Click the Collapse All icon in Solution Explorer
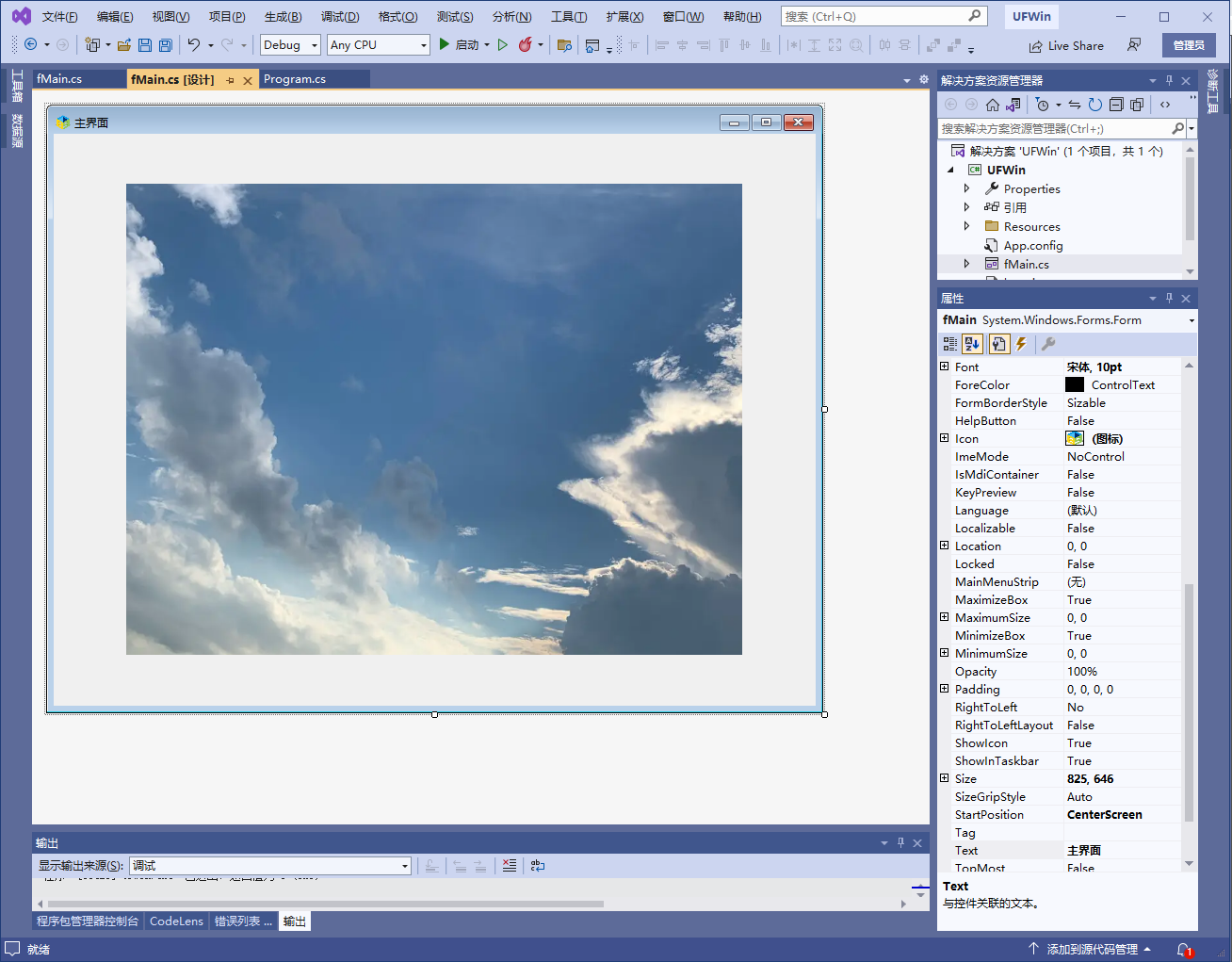Image resolution: width=1232 pixels, height=962 pixels. 1116,105
